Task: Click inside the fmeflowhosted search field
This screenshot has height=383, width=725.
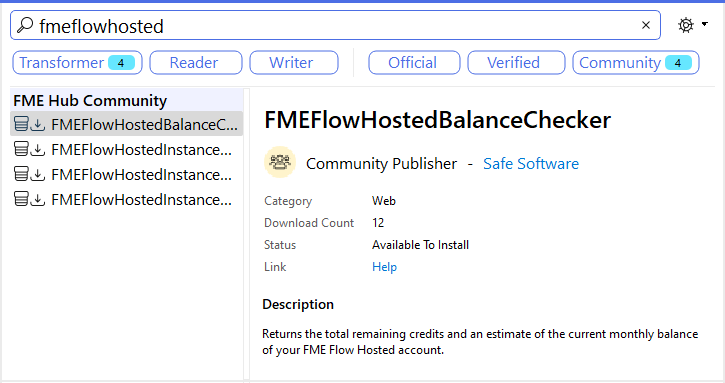Action: point(335,25)
